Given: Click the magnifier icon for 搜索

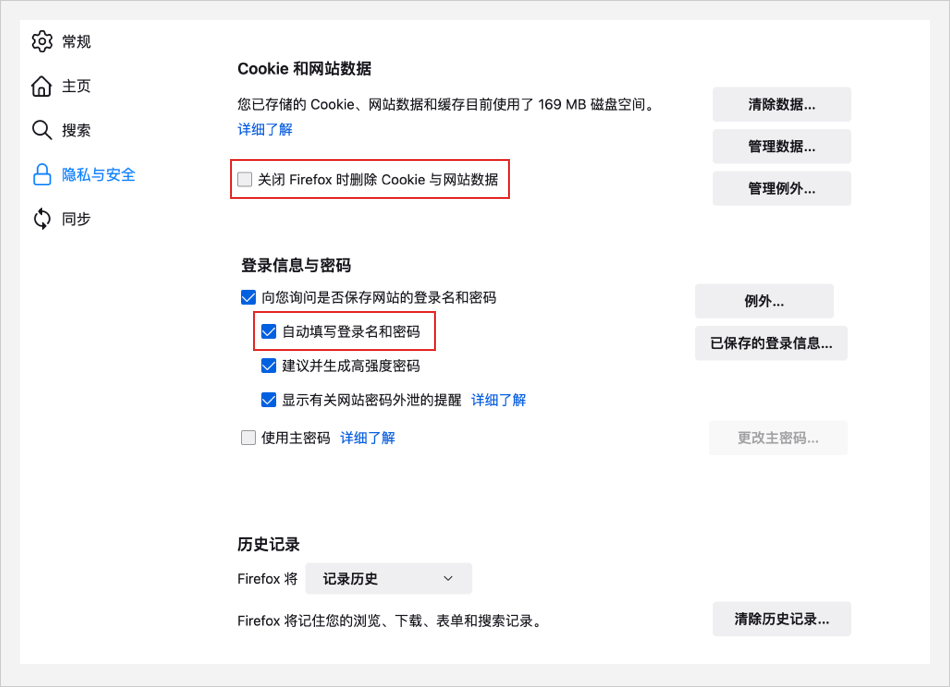Looking at the screenshot, I should (42, 130).
